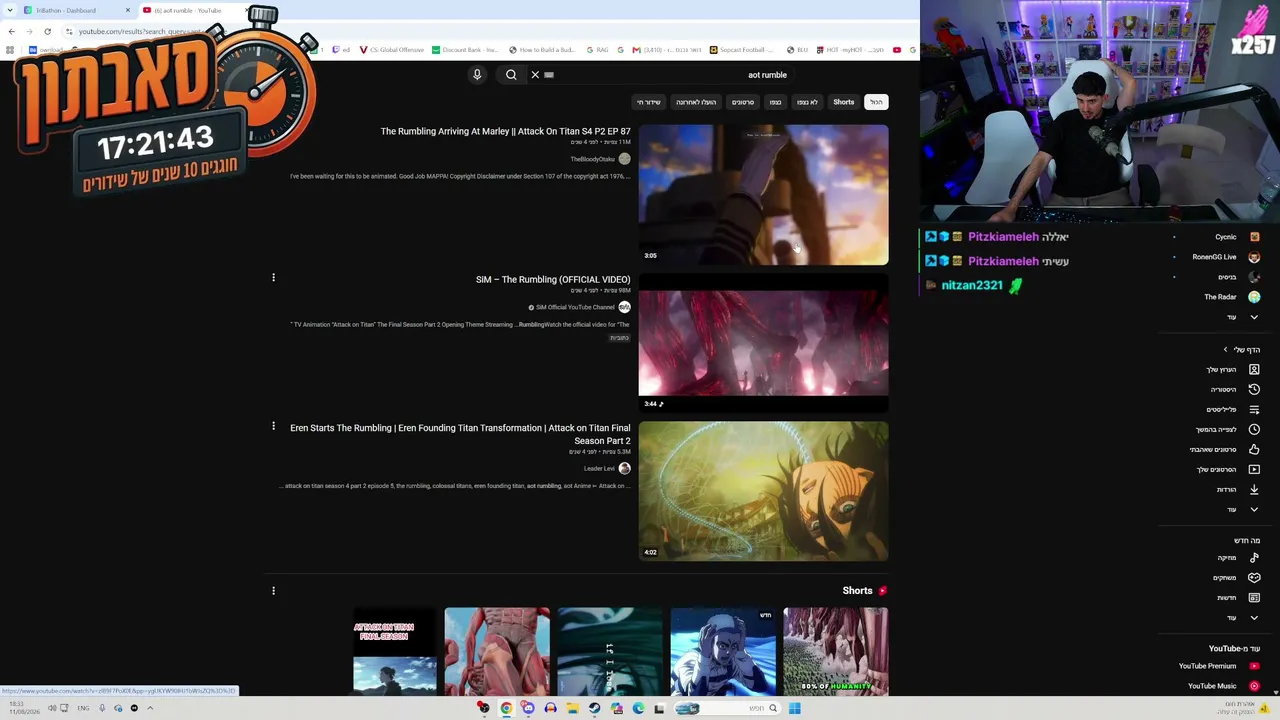Switch to the InBathon Dashboard browser tab
The width and height of the screenshot is (1280, 720).
75,10
